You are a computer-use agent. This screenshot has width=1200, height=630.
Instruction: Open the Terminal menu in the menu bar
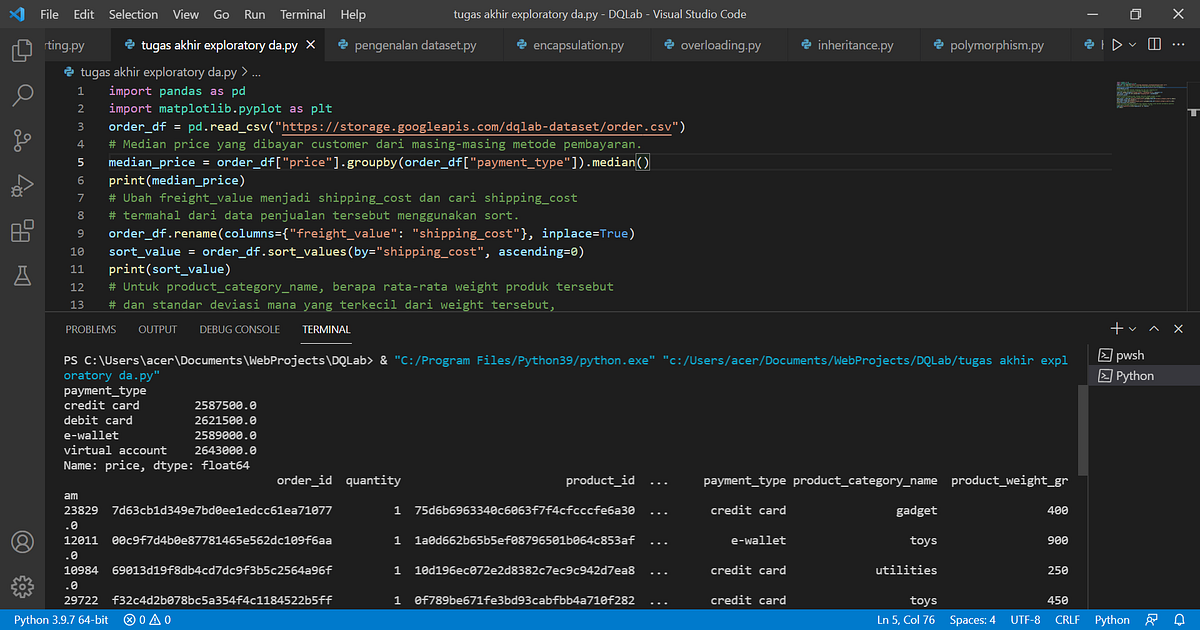point(302,14)
